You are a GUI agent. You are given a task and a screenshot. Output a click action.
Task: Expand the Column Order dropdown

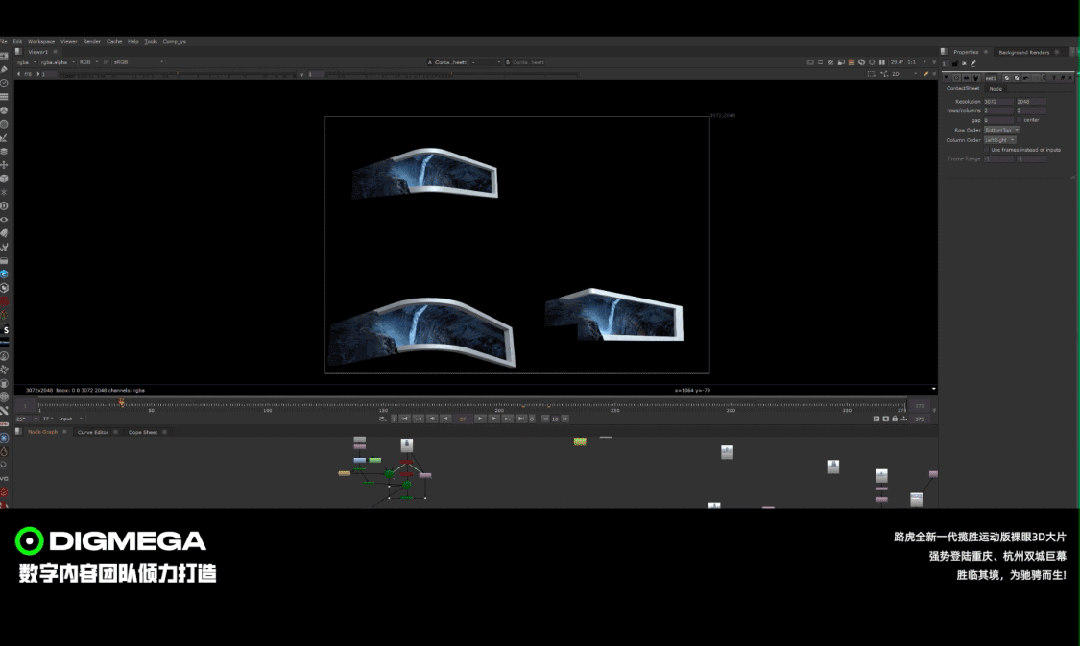point(1000,140)
